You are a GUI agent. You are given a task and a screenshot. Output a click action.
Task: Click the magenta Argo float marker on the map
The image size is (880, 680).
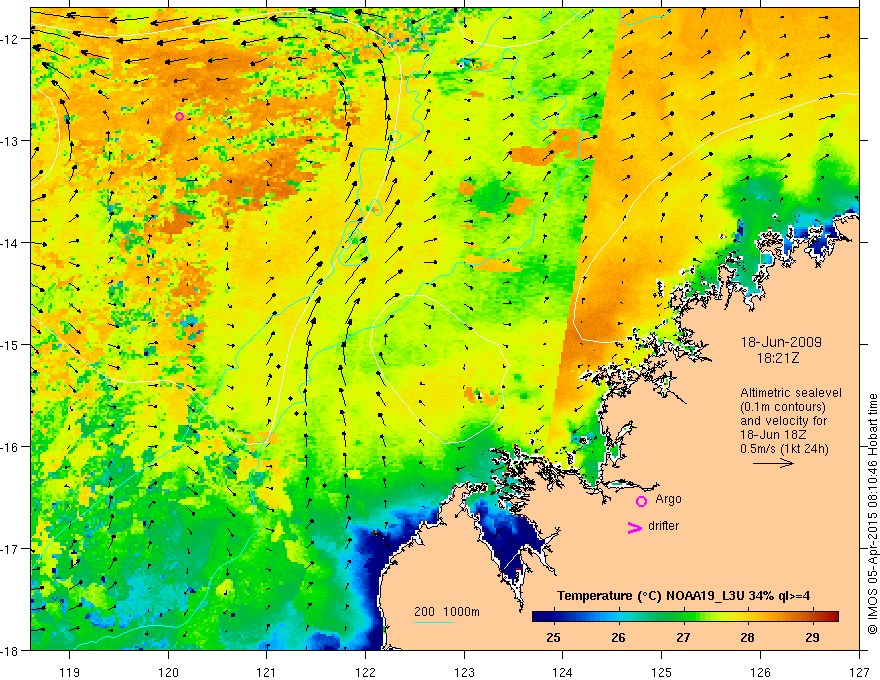coord(180,117)
